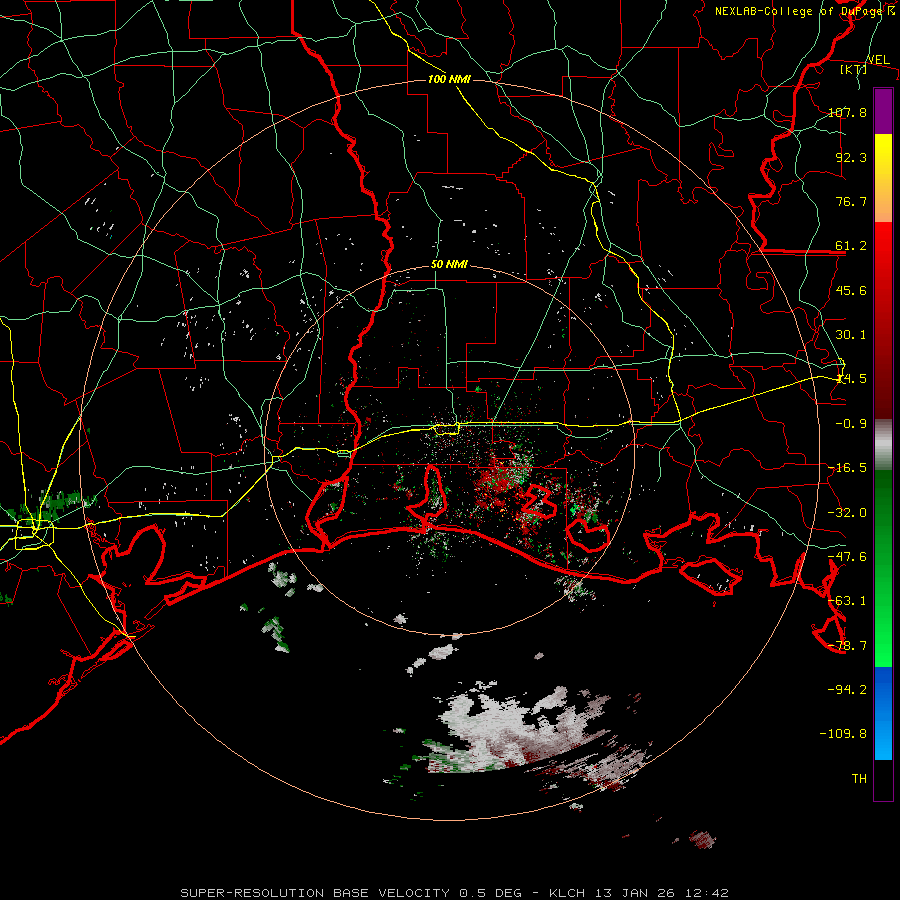This screenshot has width=900, height=900.
Task: Select the 76.7 velocity scale value
Action: [851, 201]
